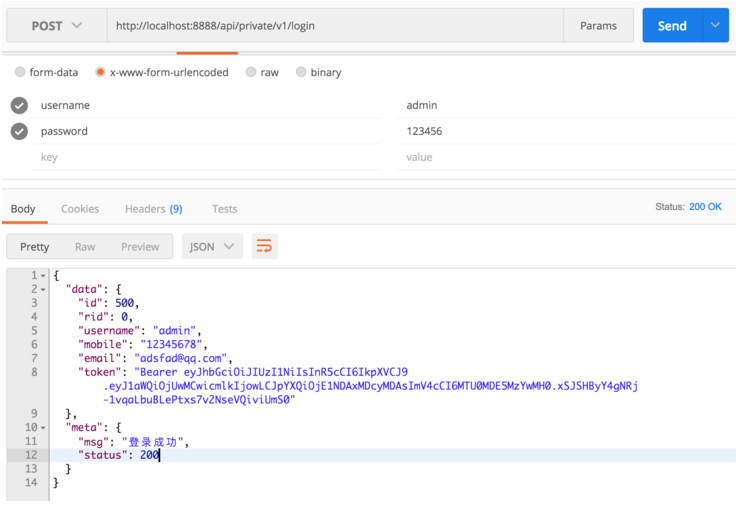The image size is (751, 508).
Task: Collapse the root JSON object at line 1
Action: 43,275
